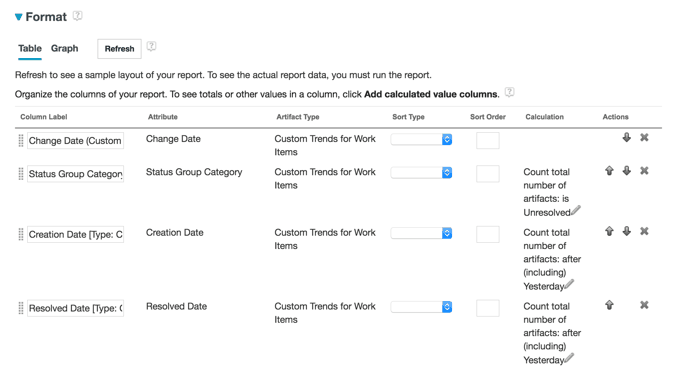
Task: Click the Artifact Type column header
Action: pyautogui.click(x=298, y=117)
